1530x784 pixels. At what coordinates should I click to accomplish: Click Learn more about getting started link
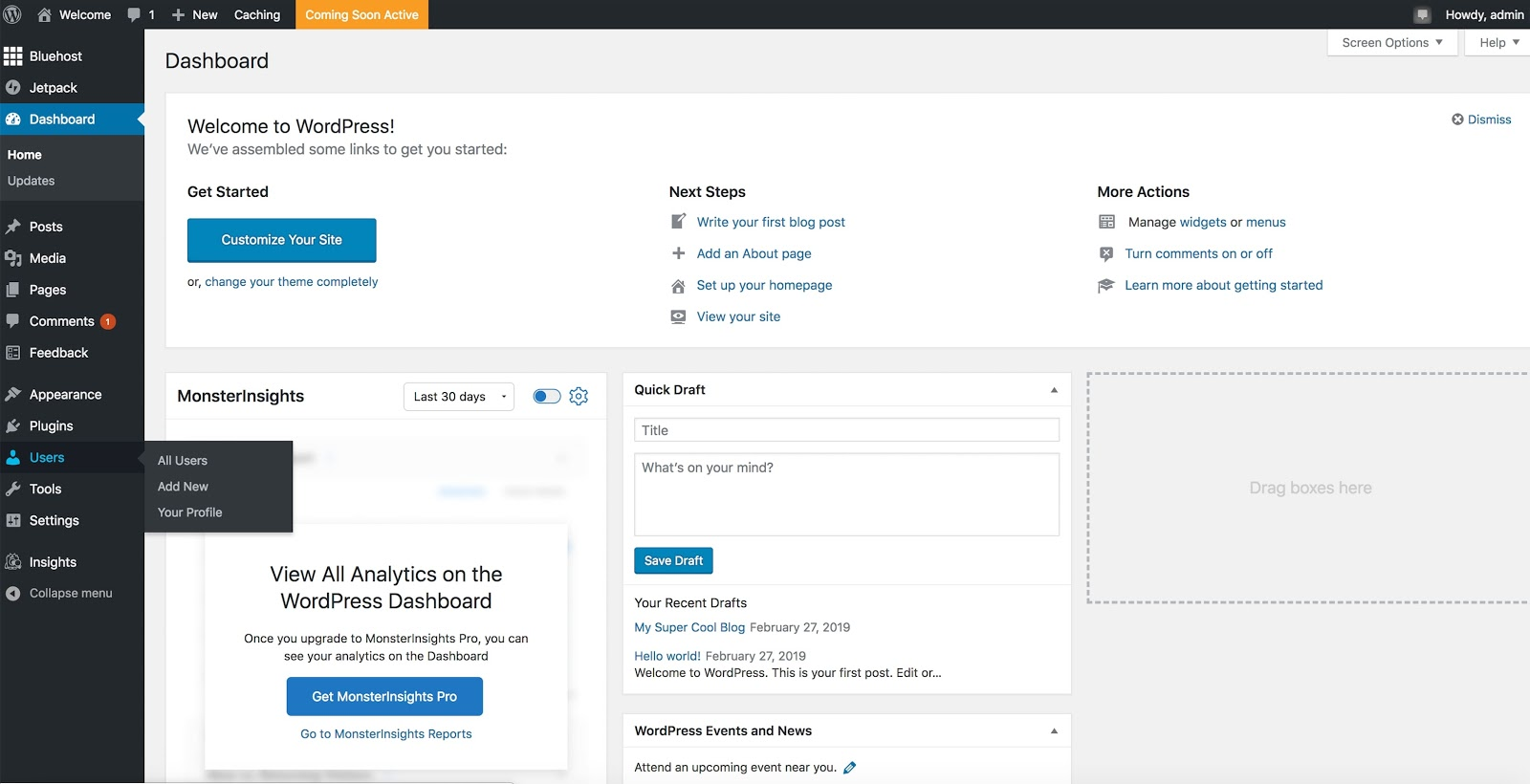point(1224,285)
